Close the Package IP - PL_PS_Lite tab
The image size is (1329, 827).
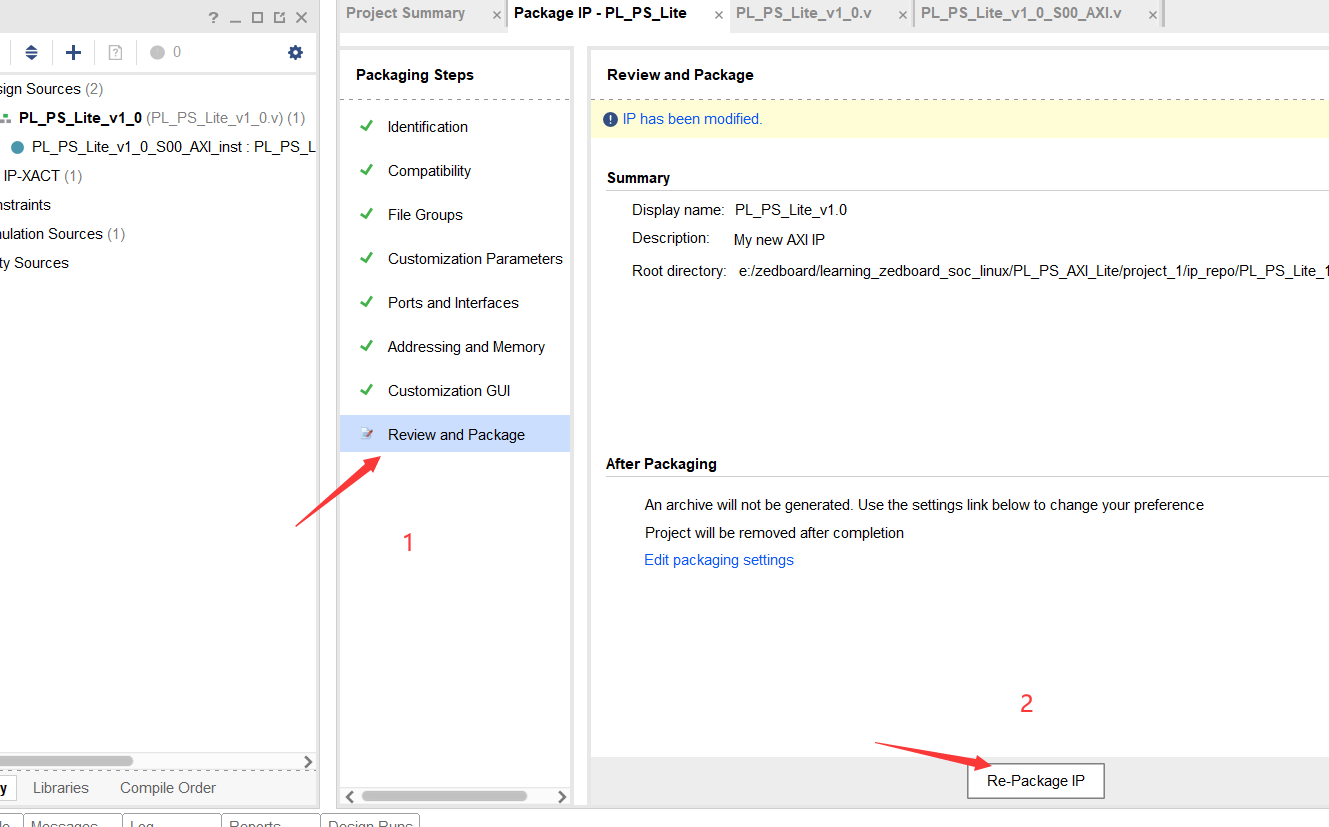[x=719, y=15]
